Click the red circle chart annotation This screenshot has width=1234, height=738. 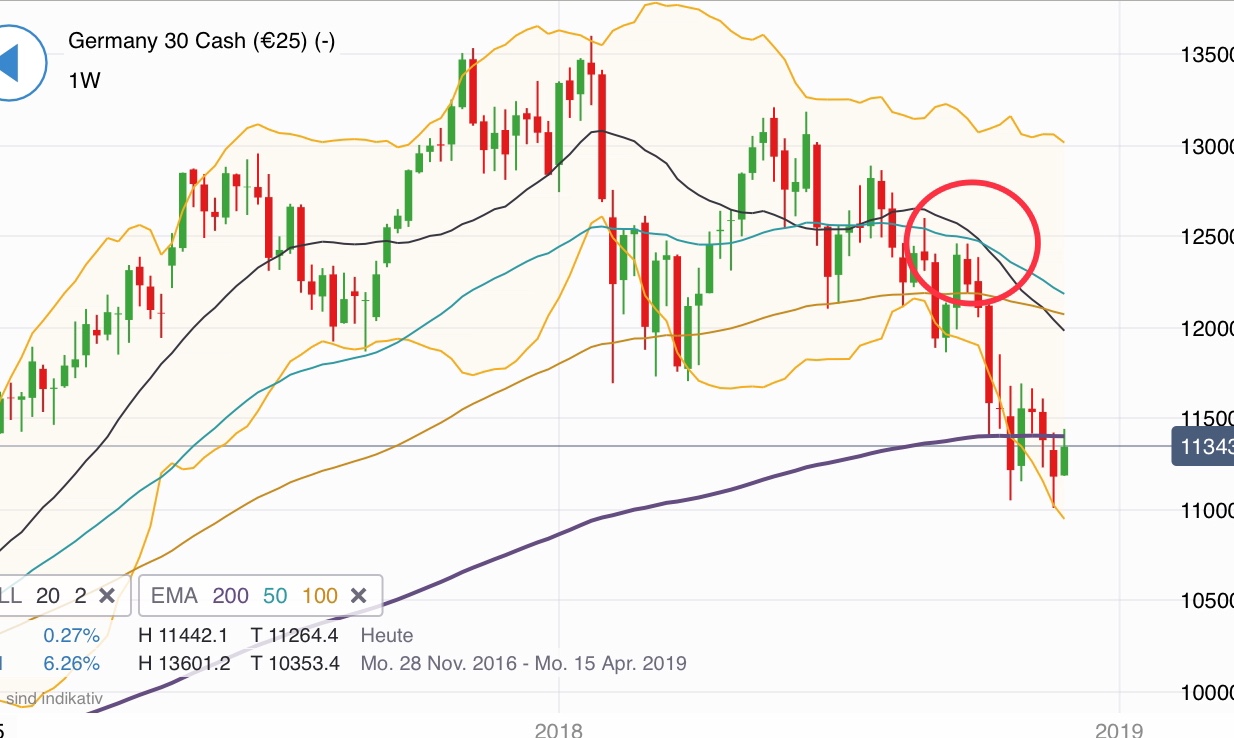973,239
